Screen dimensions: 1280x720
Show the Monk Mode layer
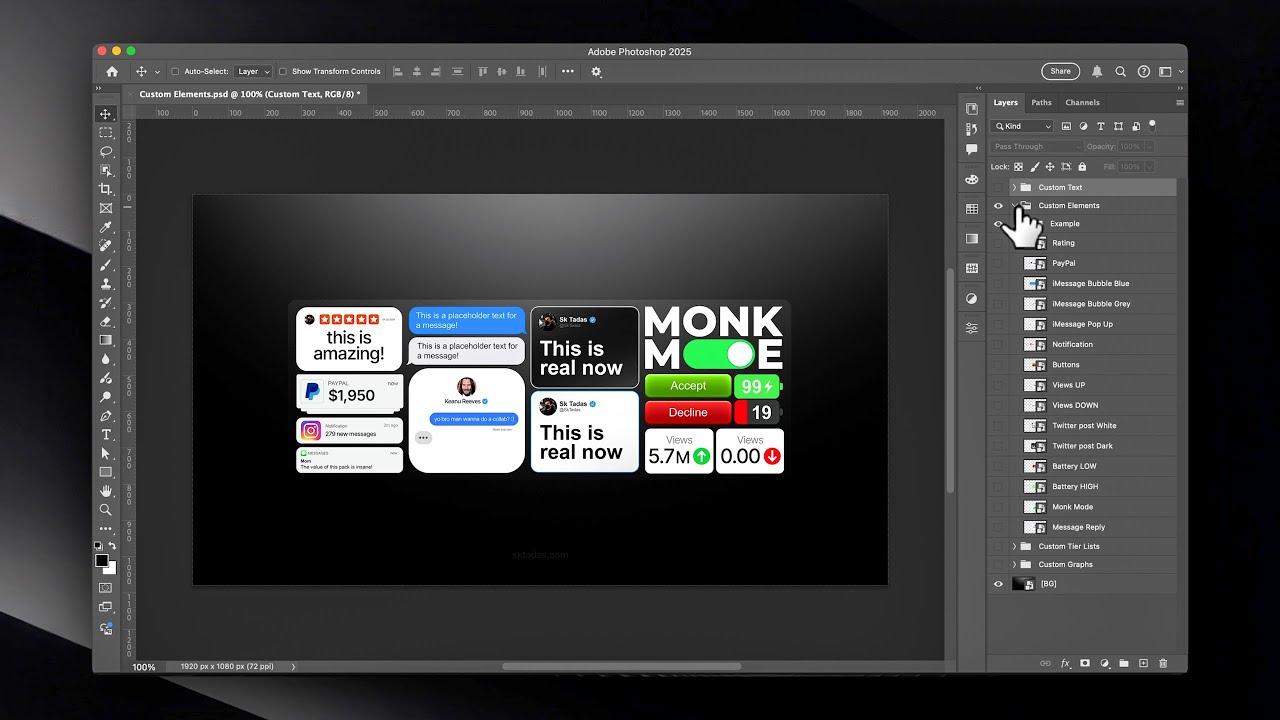998,507
